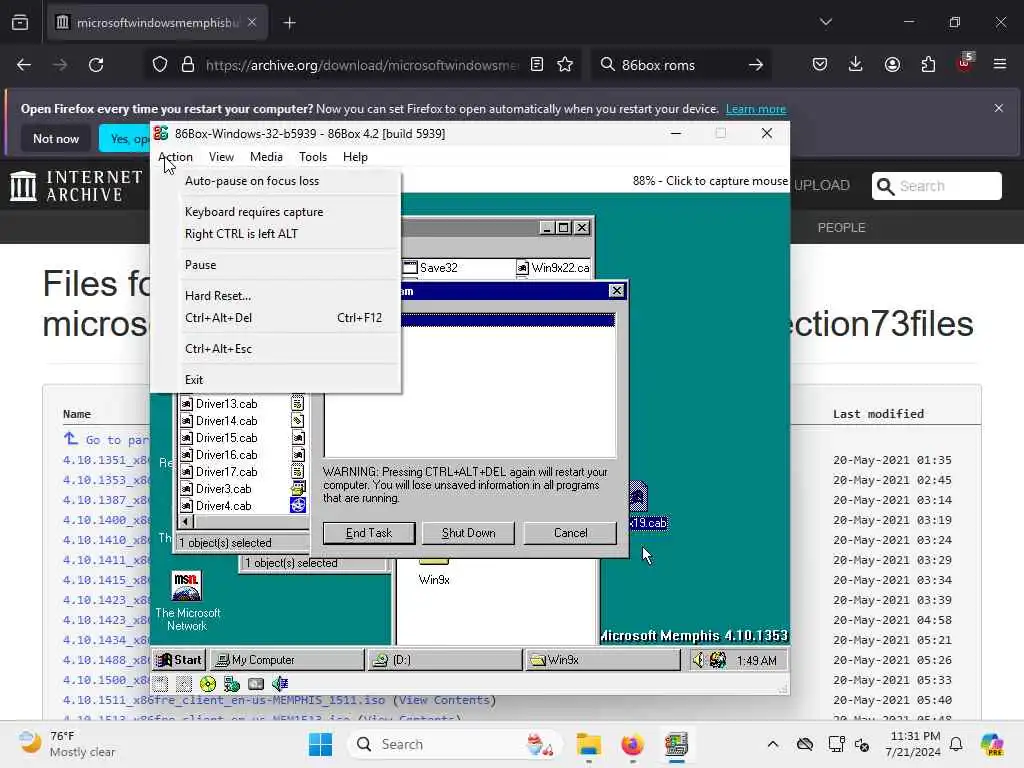This screenshot has width=1024, height=768.
Task: Click Firefox reload page icon
Action: point(96,65)
